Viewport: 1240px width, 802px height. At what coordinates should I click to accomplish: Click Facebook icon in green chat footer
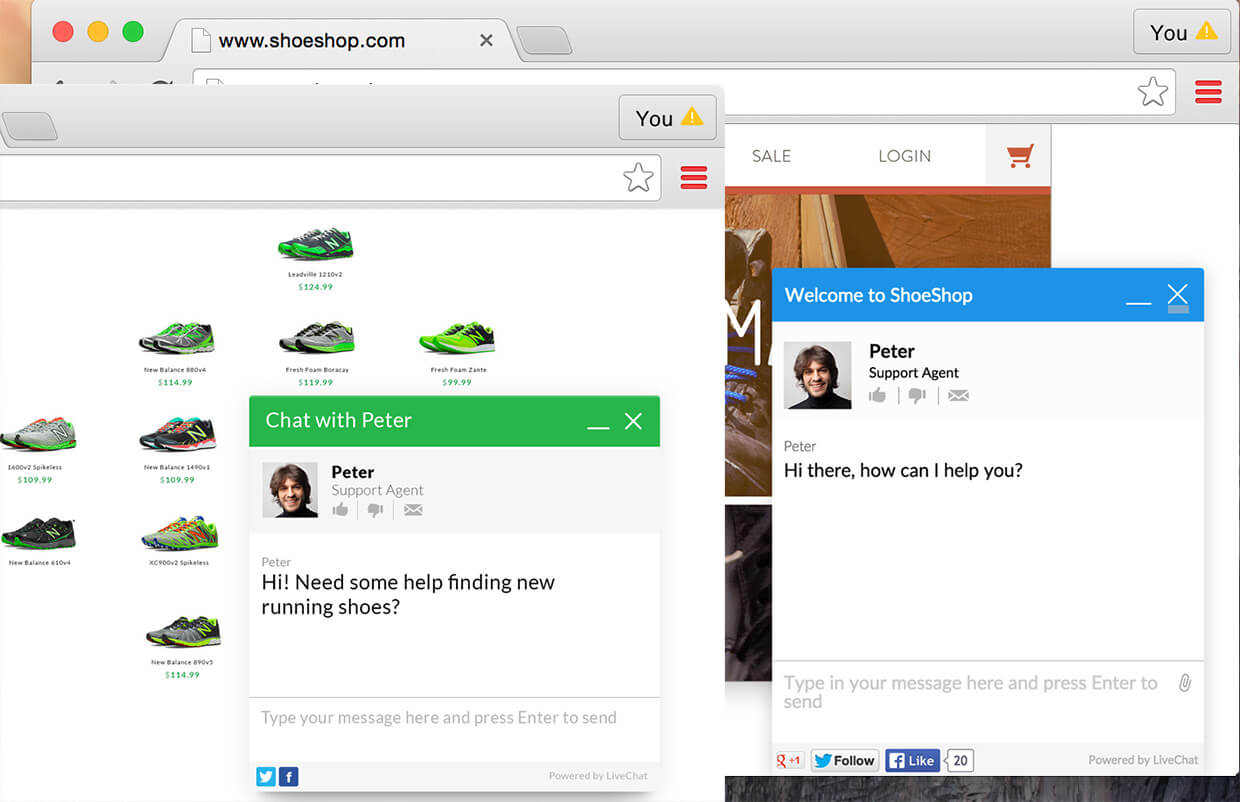288,776
